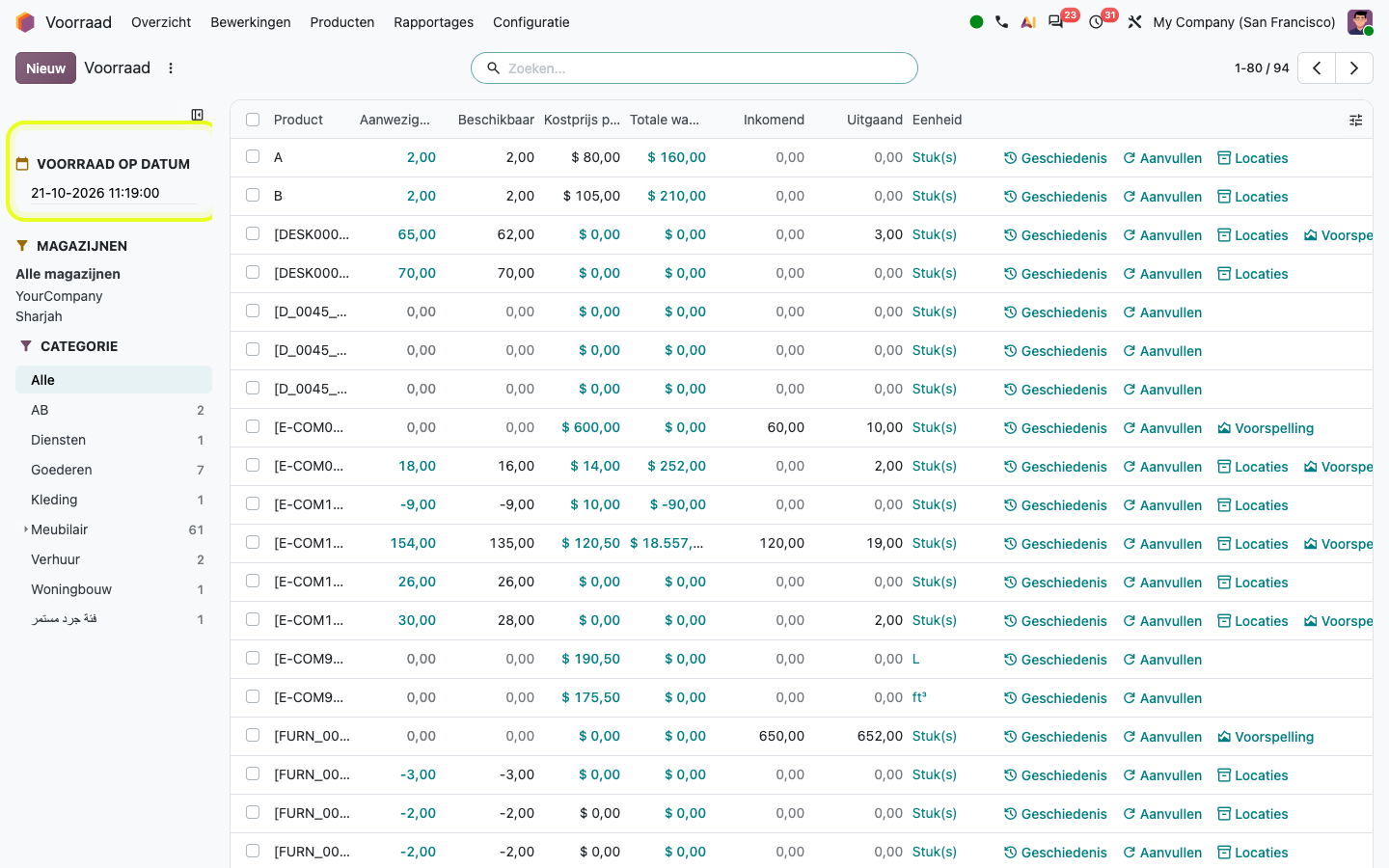The height and width of the screenshot is (868, 1389).
Task: Click the green status indicator dot
Action: coord(976,22)
